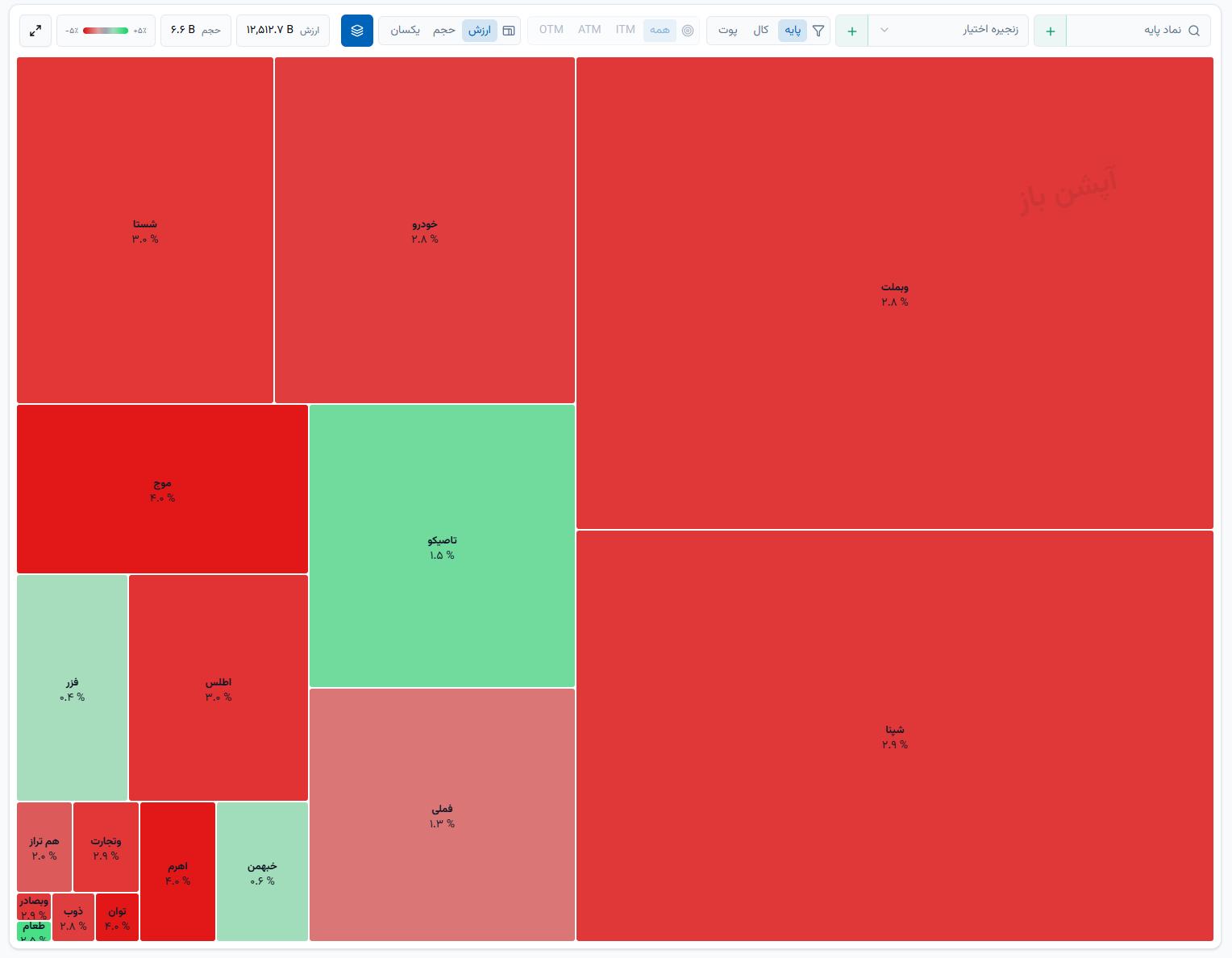Click the blue layers stack icon
The image size is (1232, 958).
(357, 31)
